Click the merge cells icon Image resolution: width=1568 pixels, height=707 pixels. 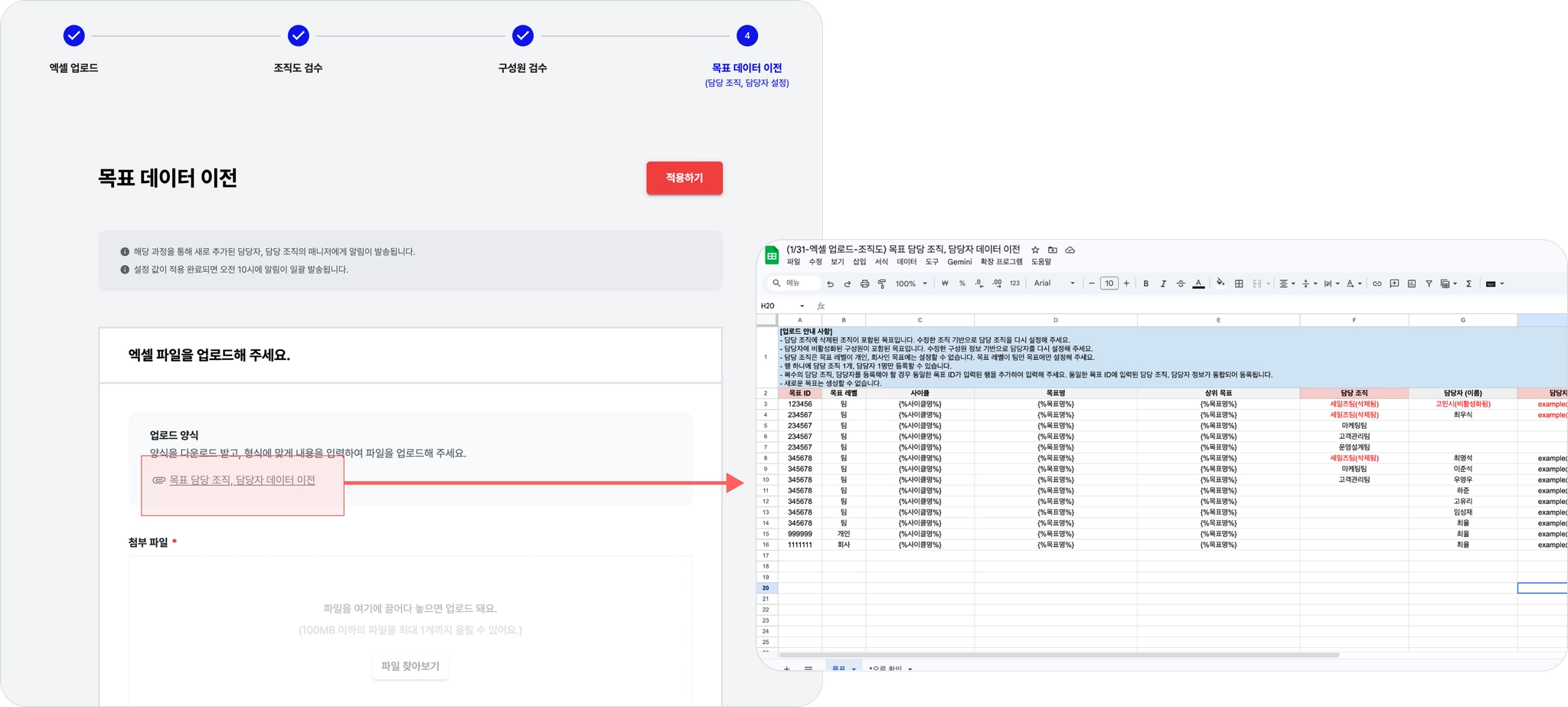(x=1257, y=283)
